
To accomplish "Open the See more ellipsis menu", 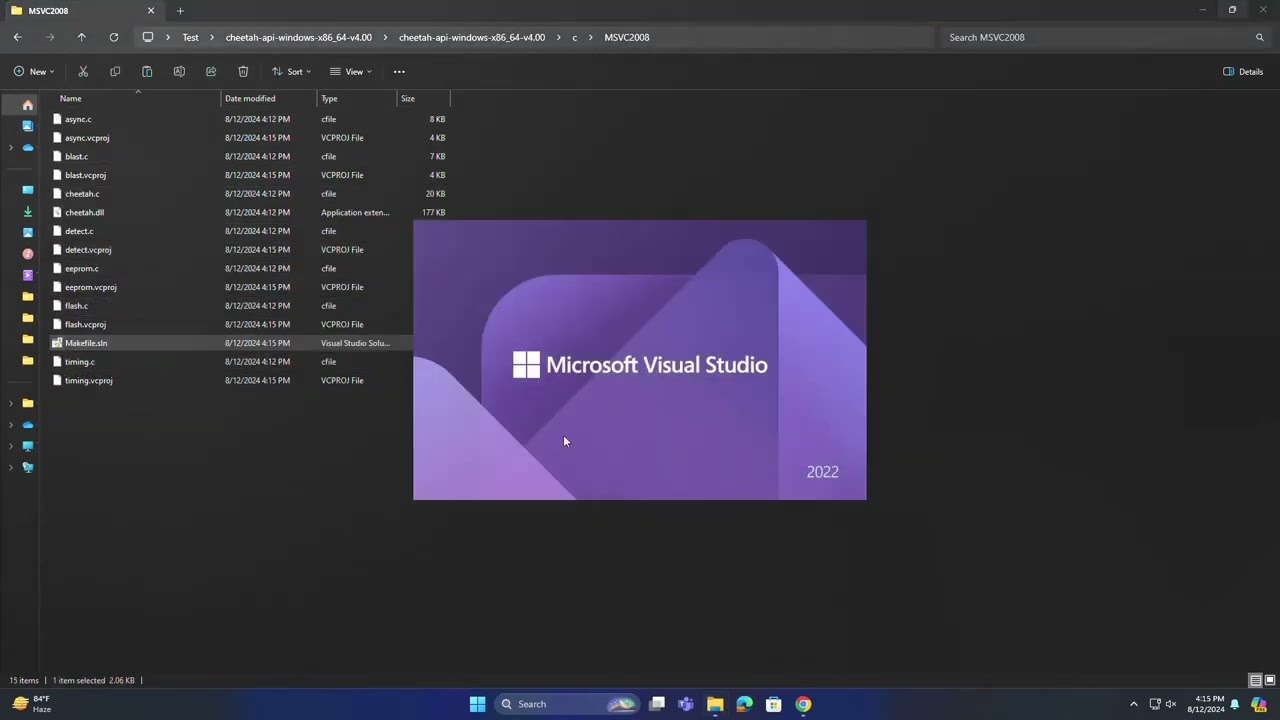I will point(399,72).
